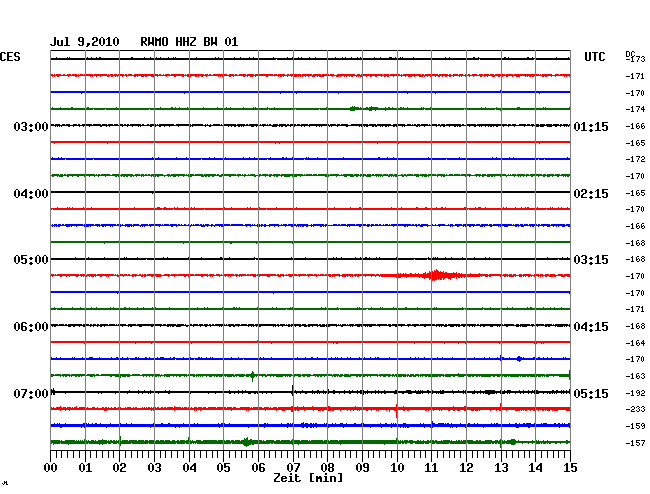
Task: Select the CES column header
Action: [10, 57]
